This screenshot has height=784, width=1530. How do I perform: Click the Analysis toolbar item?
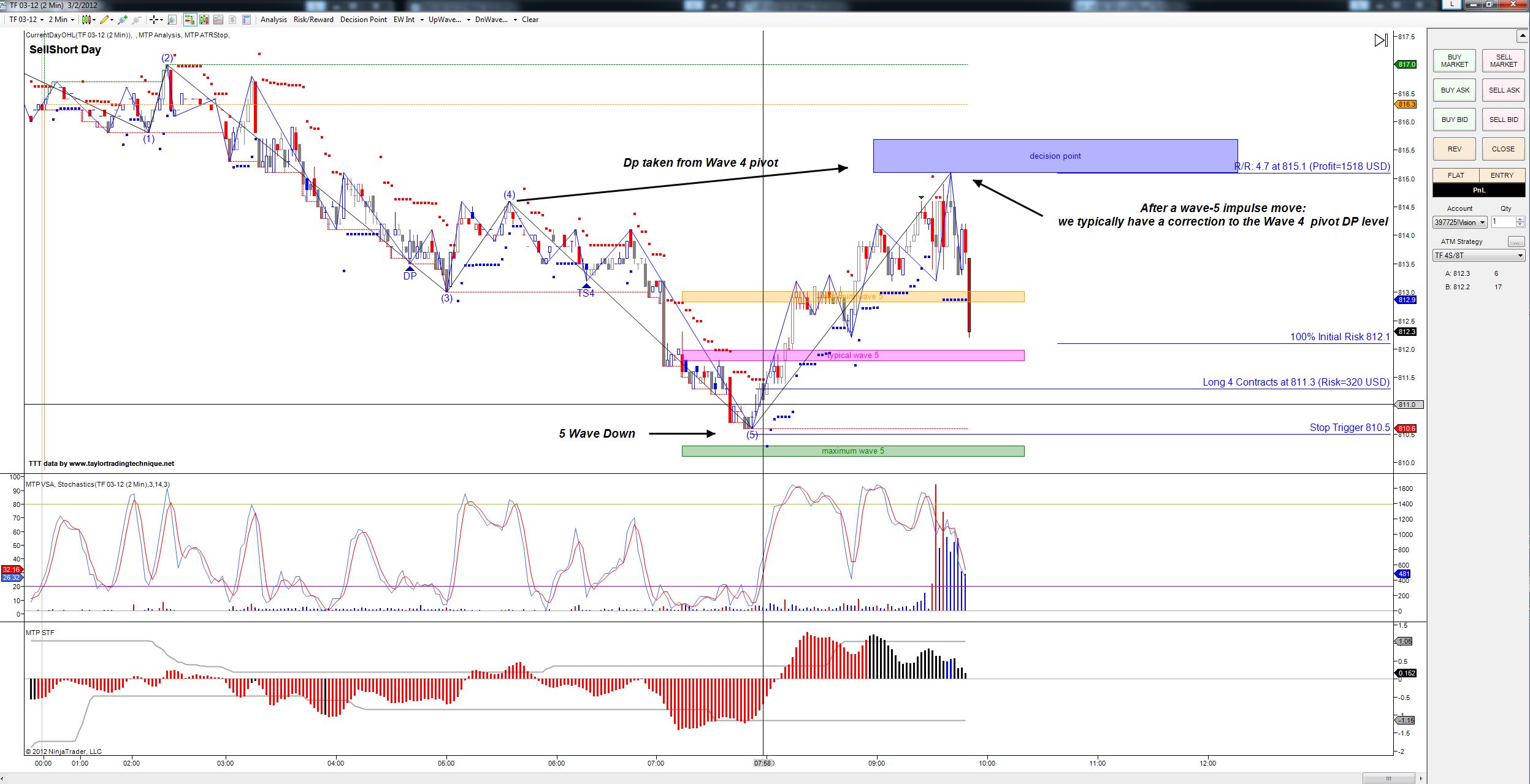273,20
